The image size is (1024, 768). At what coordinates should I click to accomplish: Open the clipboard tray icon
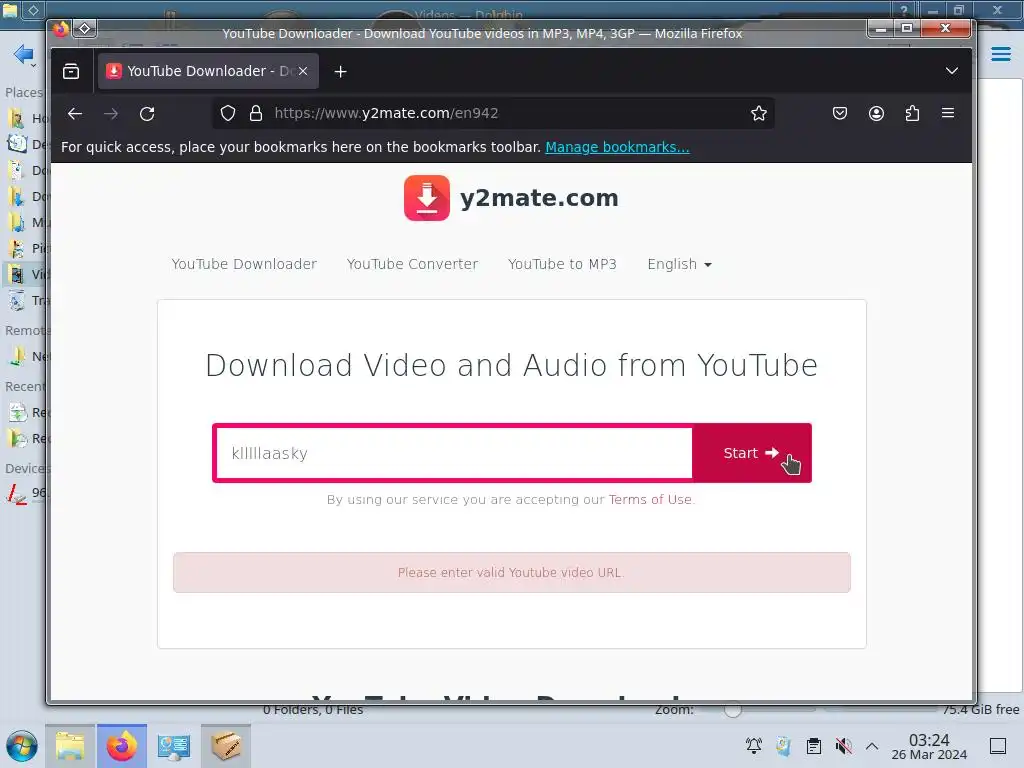814,746
